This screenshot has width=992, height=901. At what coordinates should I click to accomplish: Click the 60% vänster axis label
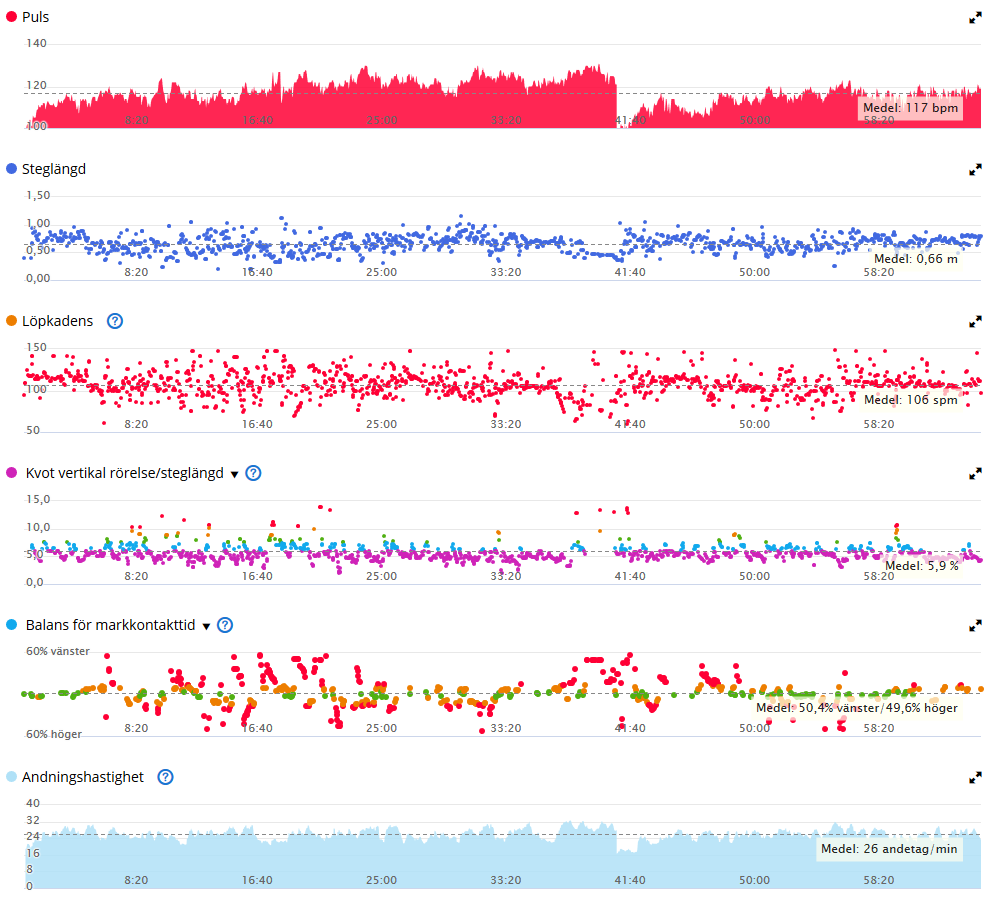(58, 651)
